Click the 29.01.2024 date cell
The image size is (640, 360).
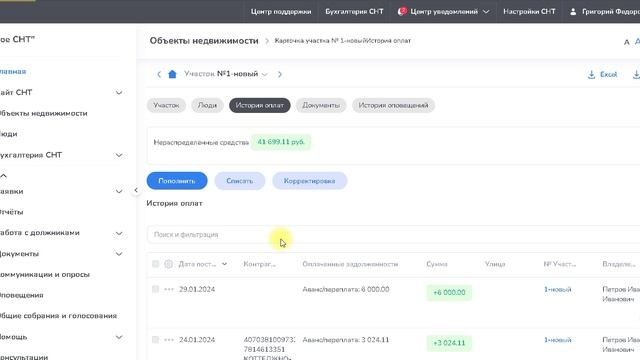197,289
